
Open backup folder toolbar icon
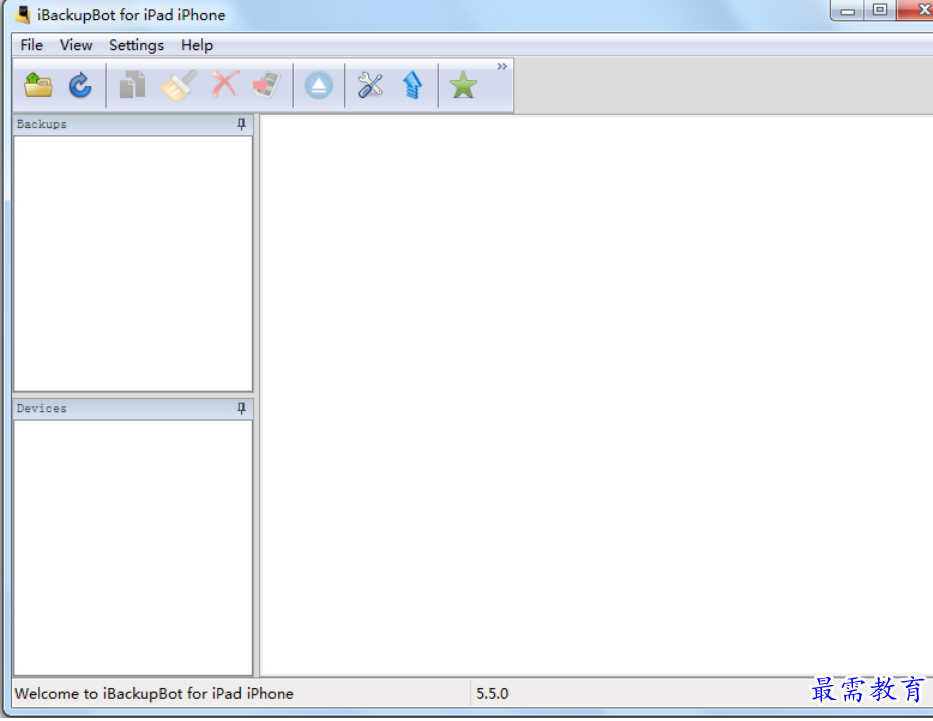[38, 85]
